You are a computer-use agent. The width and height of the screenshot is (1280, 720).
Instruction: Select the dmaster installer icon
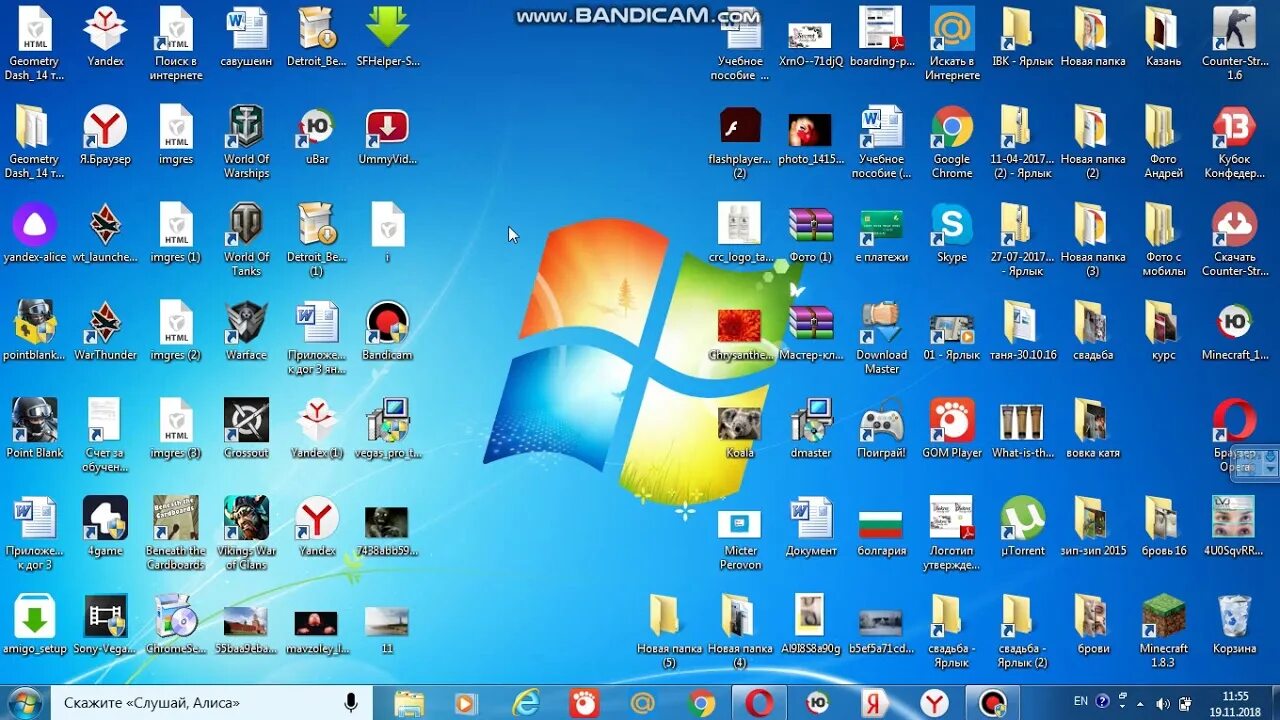click(x=811, y=429)
